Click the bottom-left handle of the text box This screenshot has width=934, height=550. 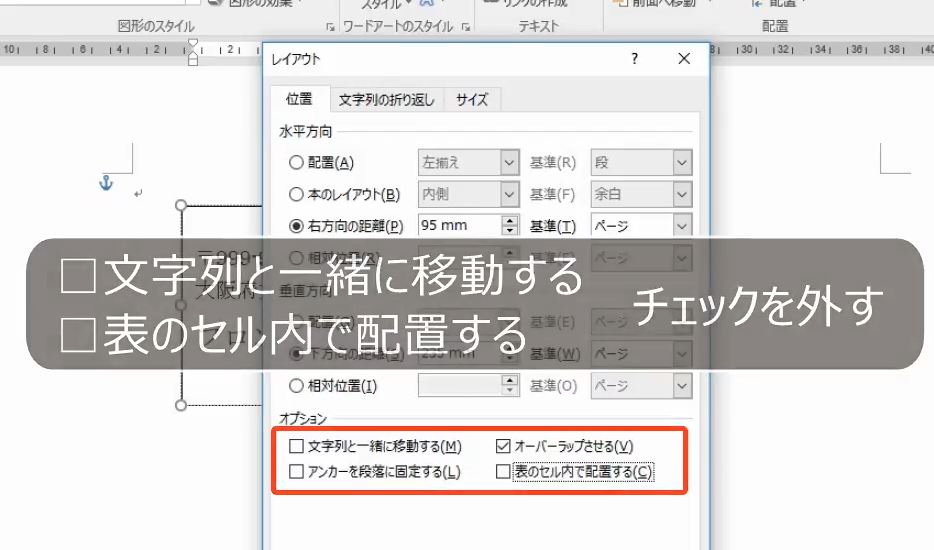click(x=181, y=405)
